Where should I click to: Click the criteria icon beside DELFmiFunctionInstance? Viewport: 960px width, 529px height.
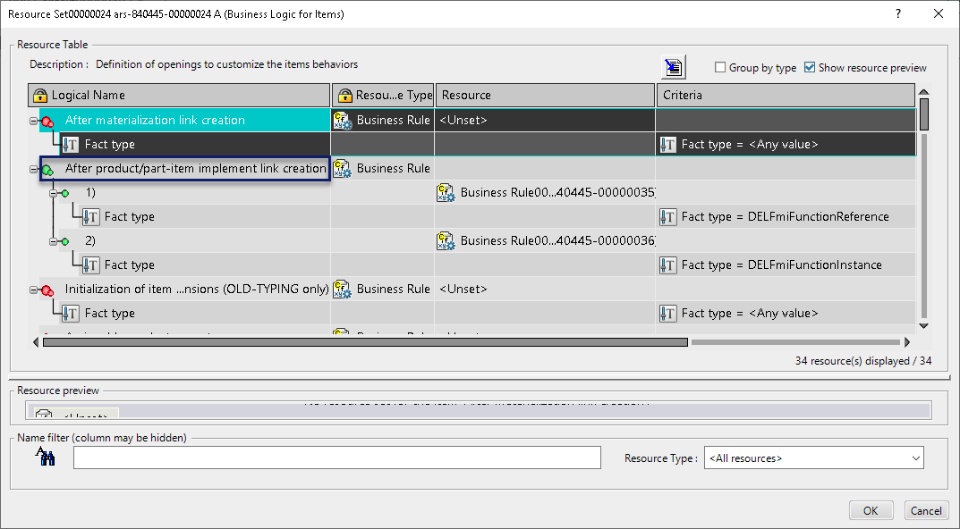pos(668,265)
